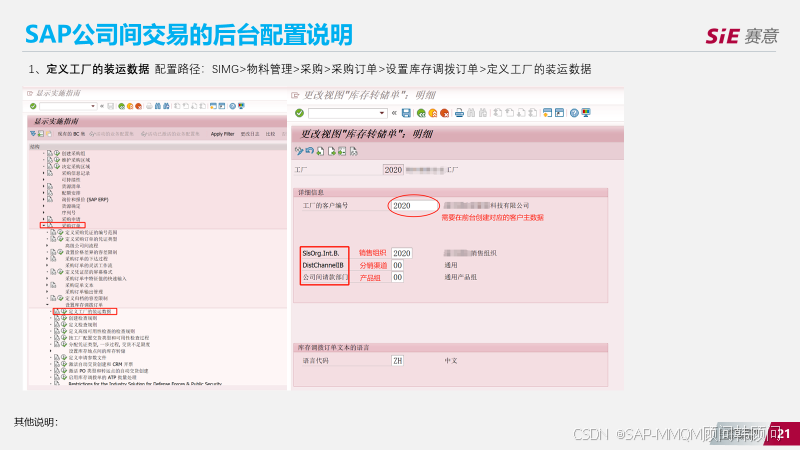This screenshot has width=800, height=450.
Task: Expand the 询价和报价 [SAP ERP] tree node
Action: click(43, 199)
